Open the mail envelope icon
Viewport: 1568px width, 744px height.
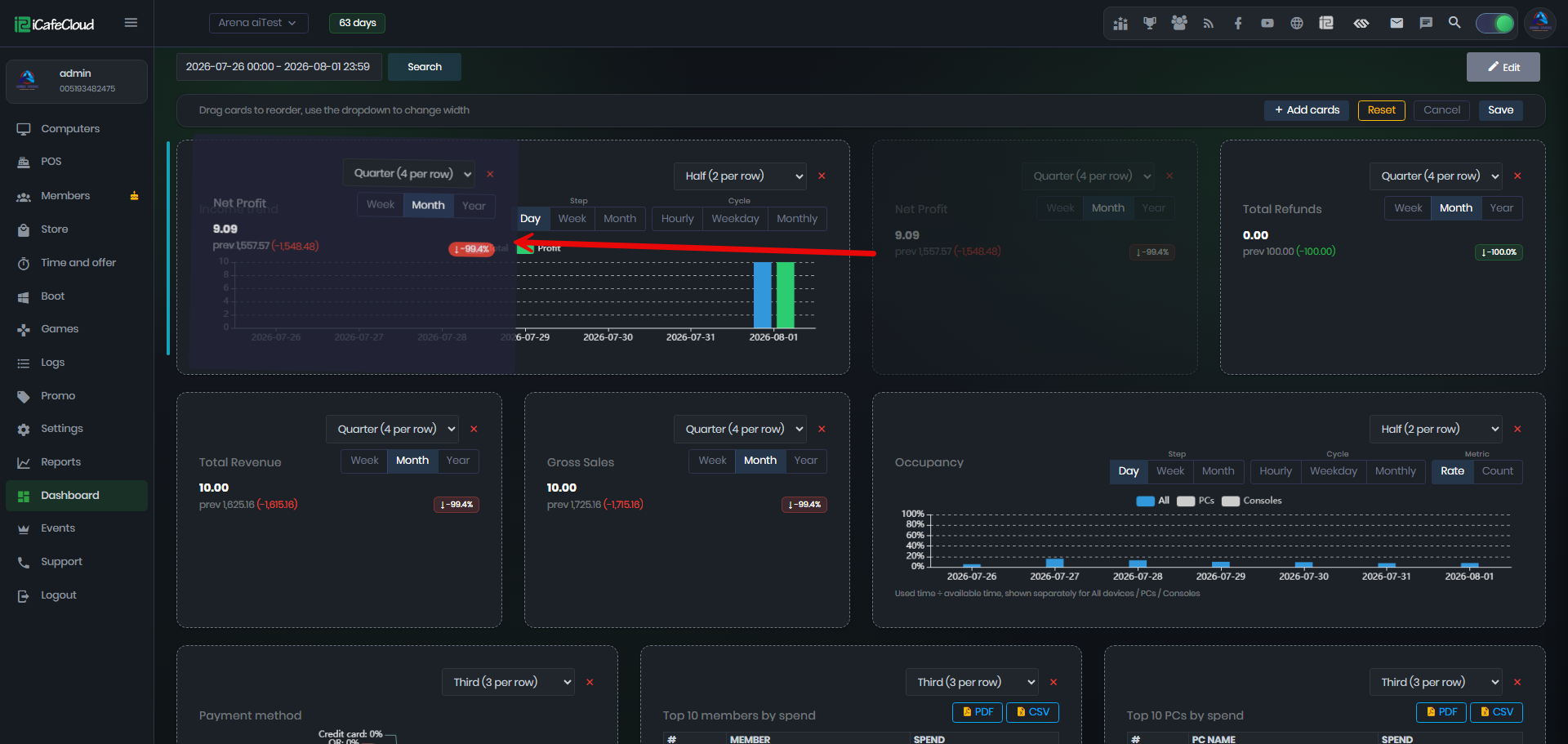tap(1396, 23)
